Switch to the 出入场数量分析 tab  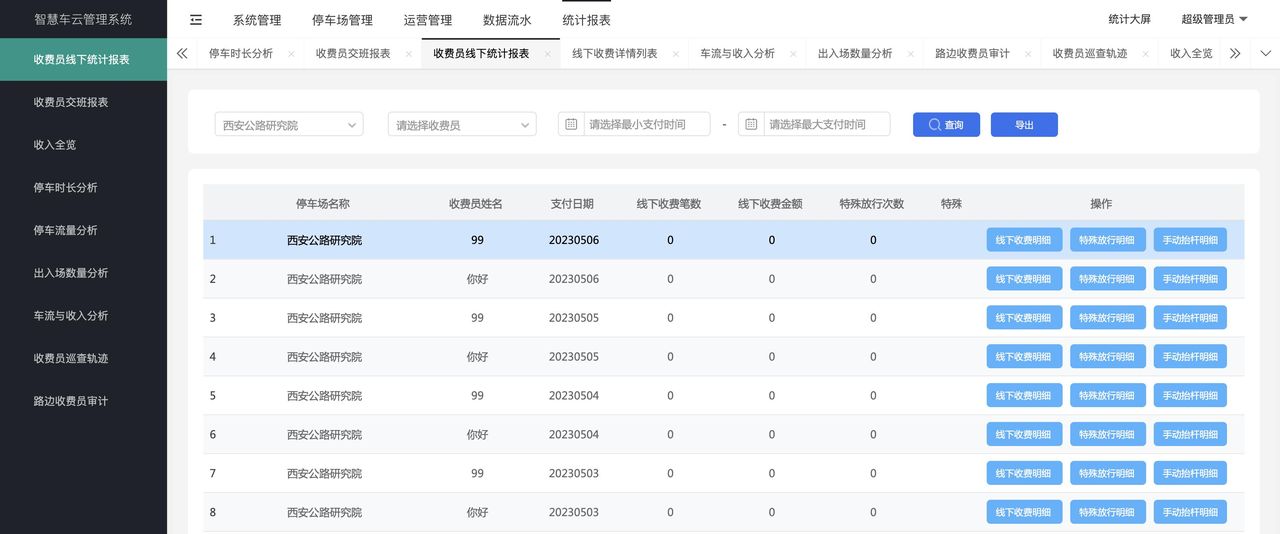point(855,54)
